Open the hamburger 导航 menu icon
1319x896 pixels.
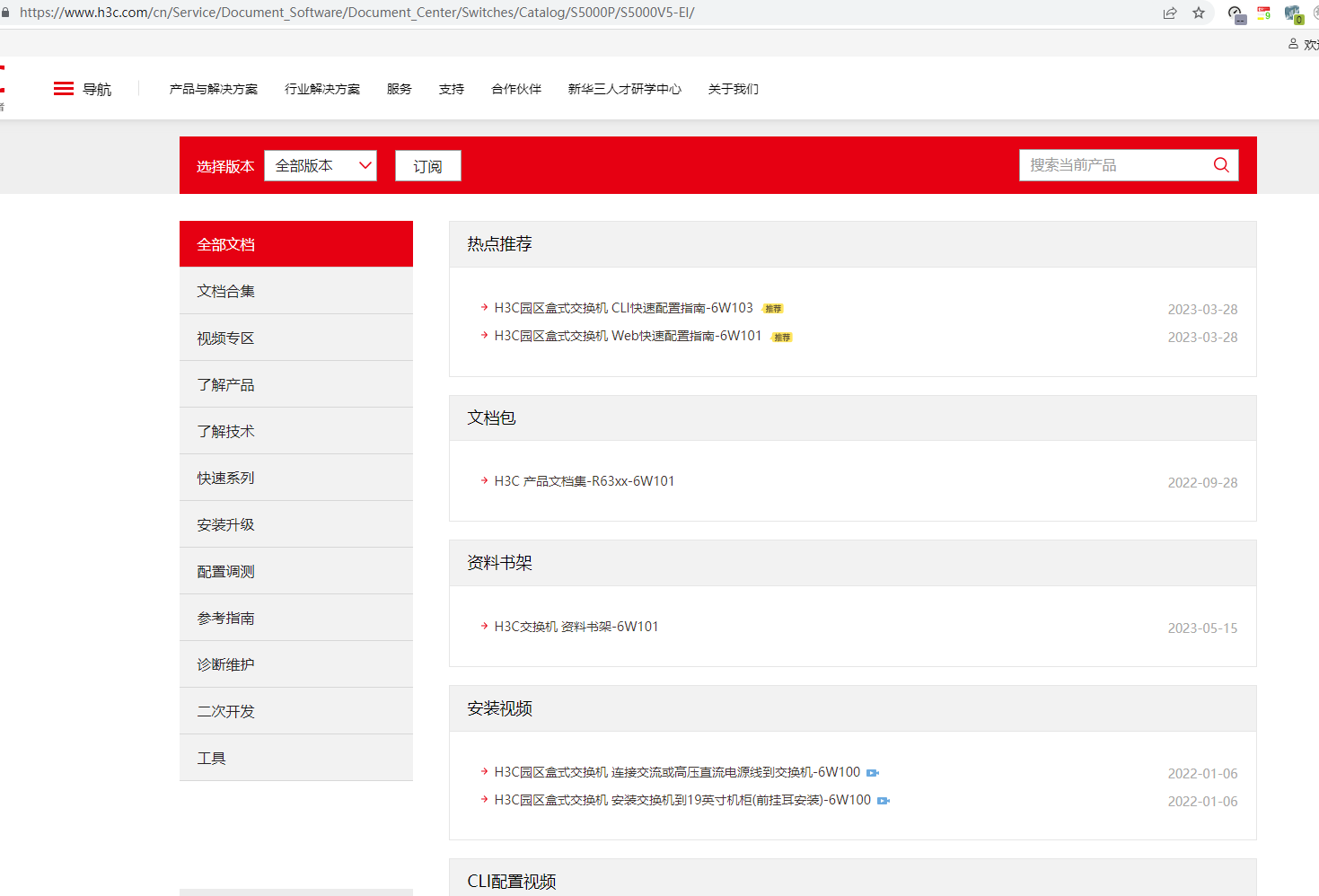coord(64,89)
